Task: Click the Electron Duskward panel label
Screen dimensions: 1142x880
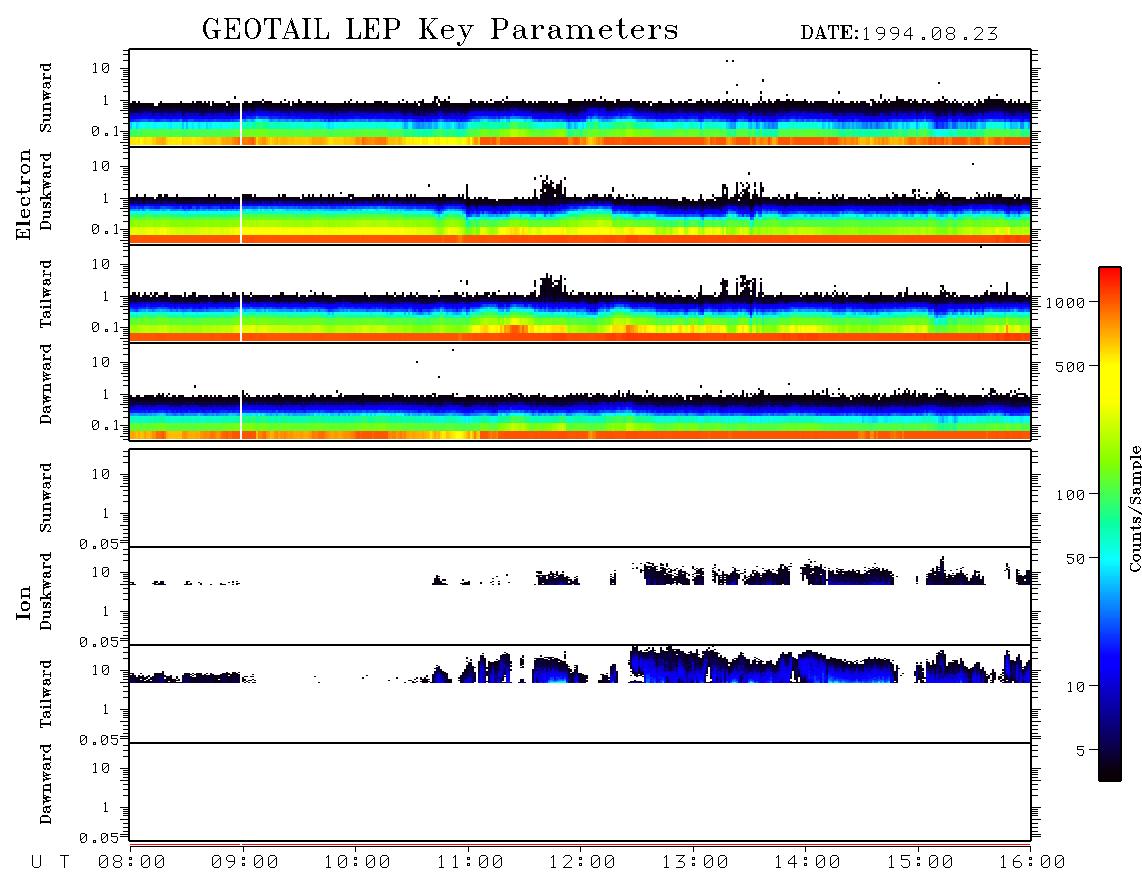Action: (x=45, y=191)
